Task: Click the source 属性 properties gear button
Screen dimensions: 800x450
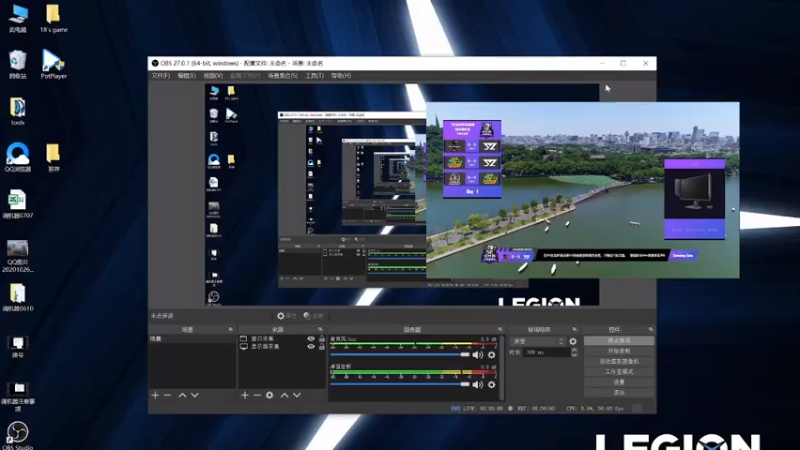Action: point(286,316)
